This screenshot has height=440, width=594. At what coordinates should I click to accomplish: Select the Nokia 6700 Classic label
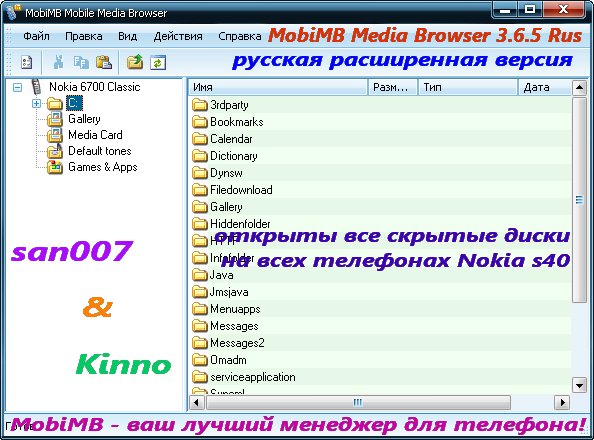point(95,87)
